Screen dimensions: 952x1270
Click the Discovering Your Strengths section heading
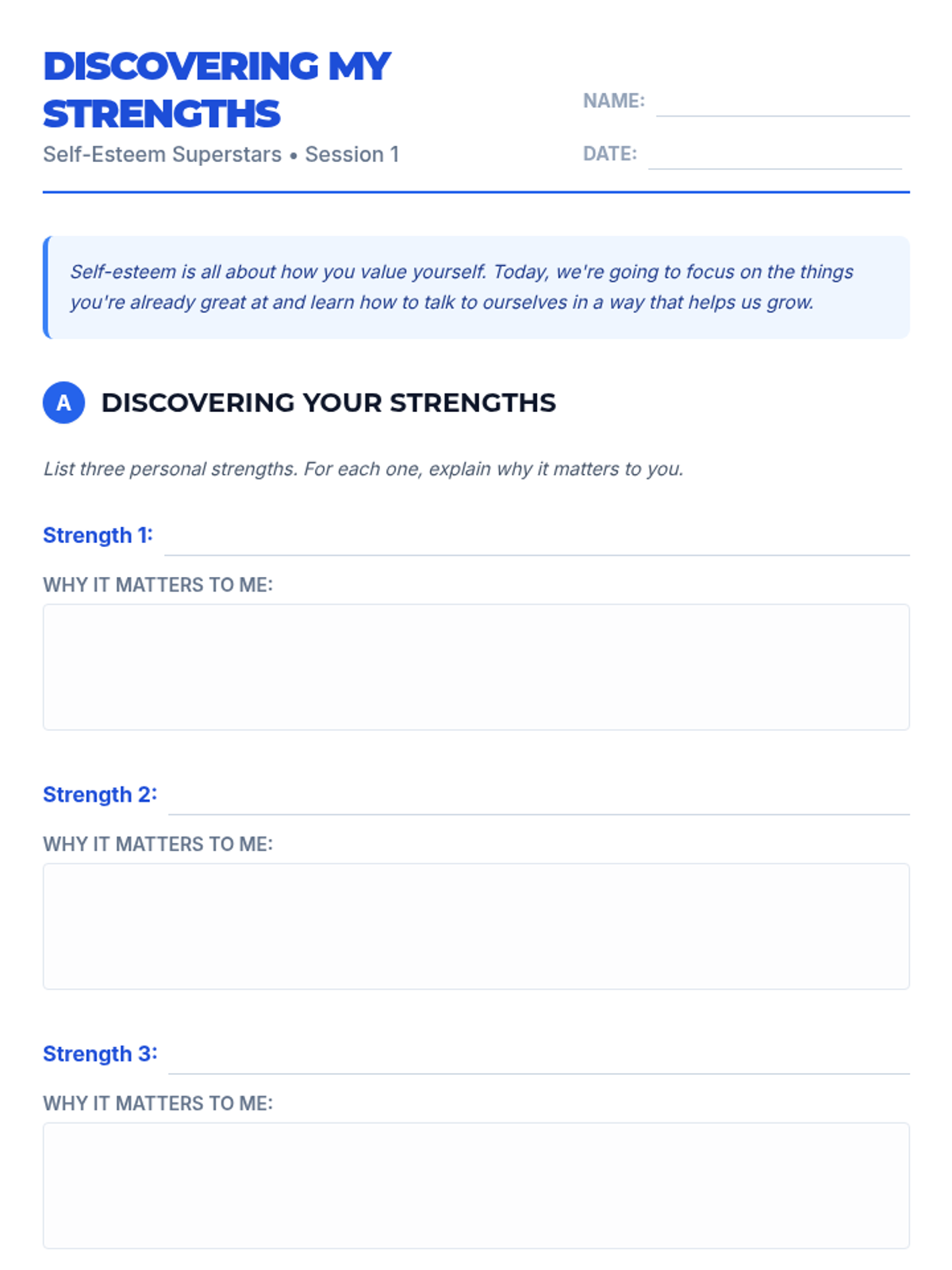click(328, 402)
